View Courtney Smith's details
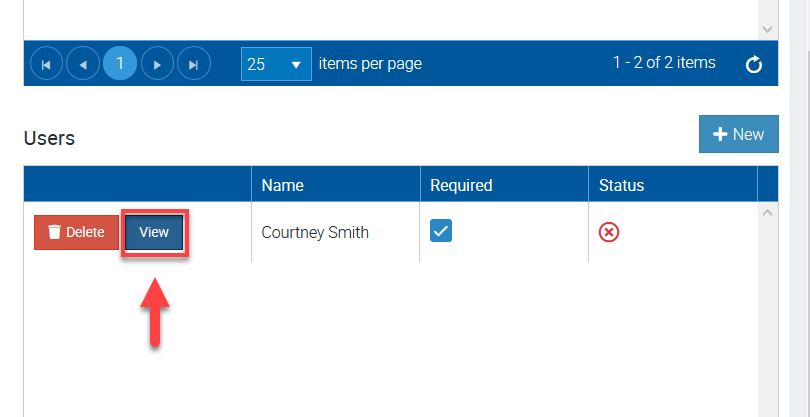The width and height of the screenshot is (810, 417). [x=154, y=232]
